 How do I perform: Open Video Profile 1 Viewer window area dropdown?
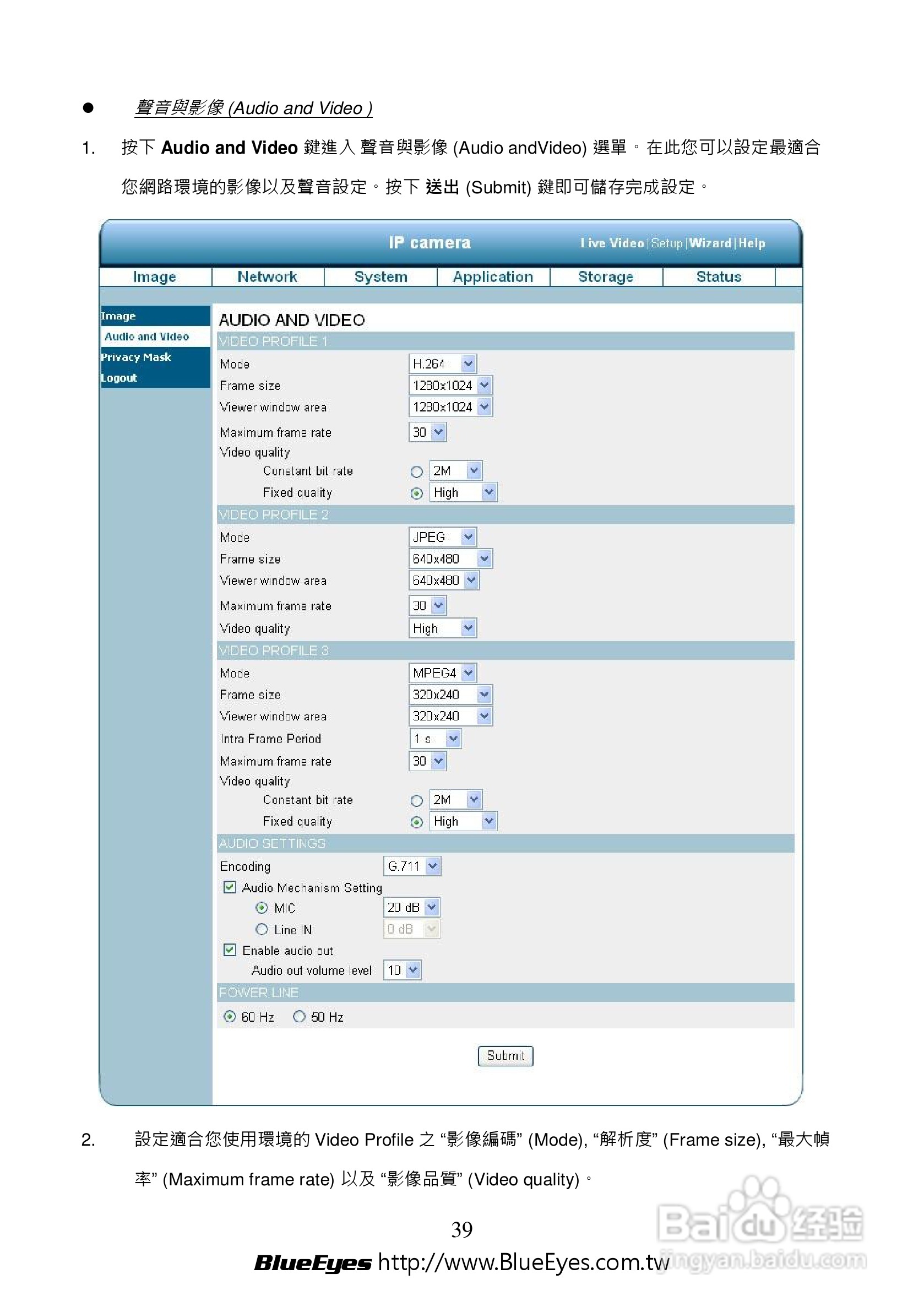450,407
